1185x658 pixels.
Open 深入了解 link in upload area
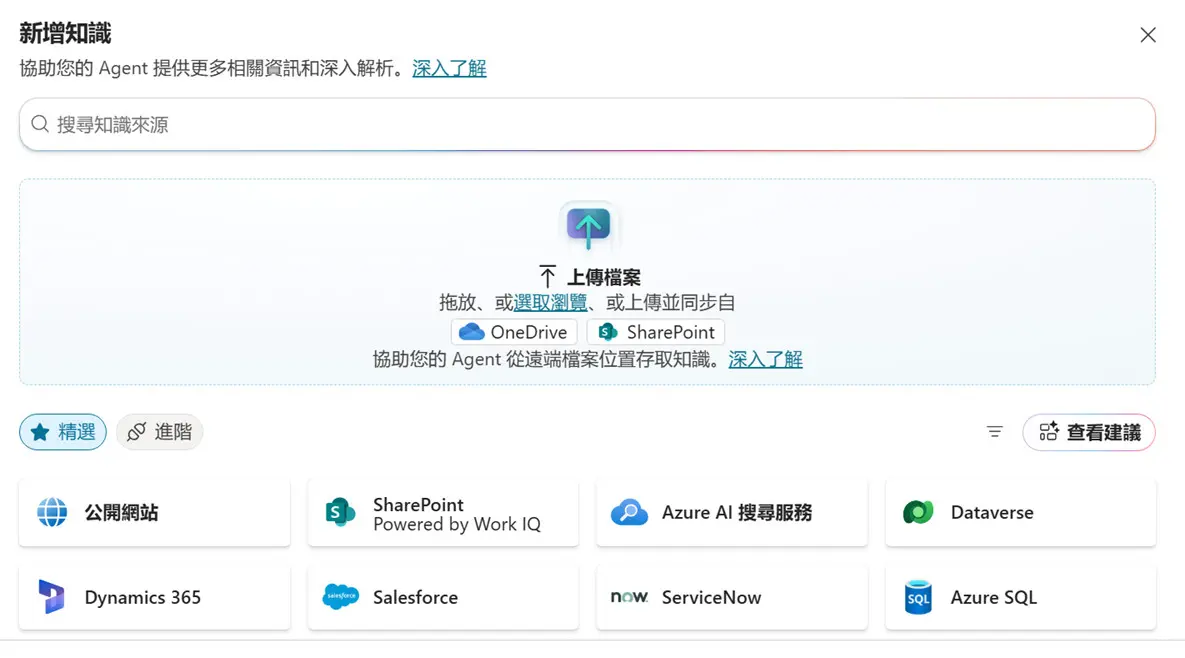pos(766,360)
